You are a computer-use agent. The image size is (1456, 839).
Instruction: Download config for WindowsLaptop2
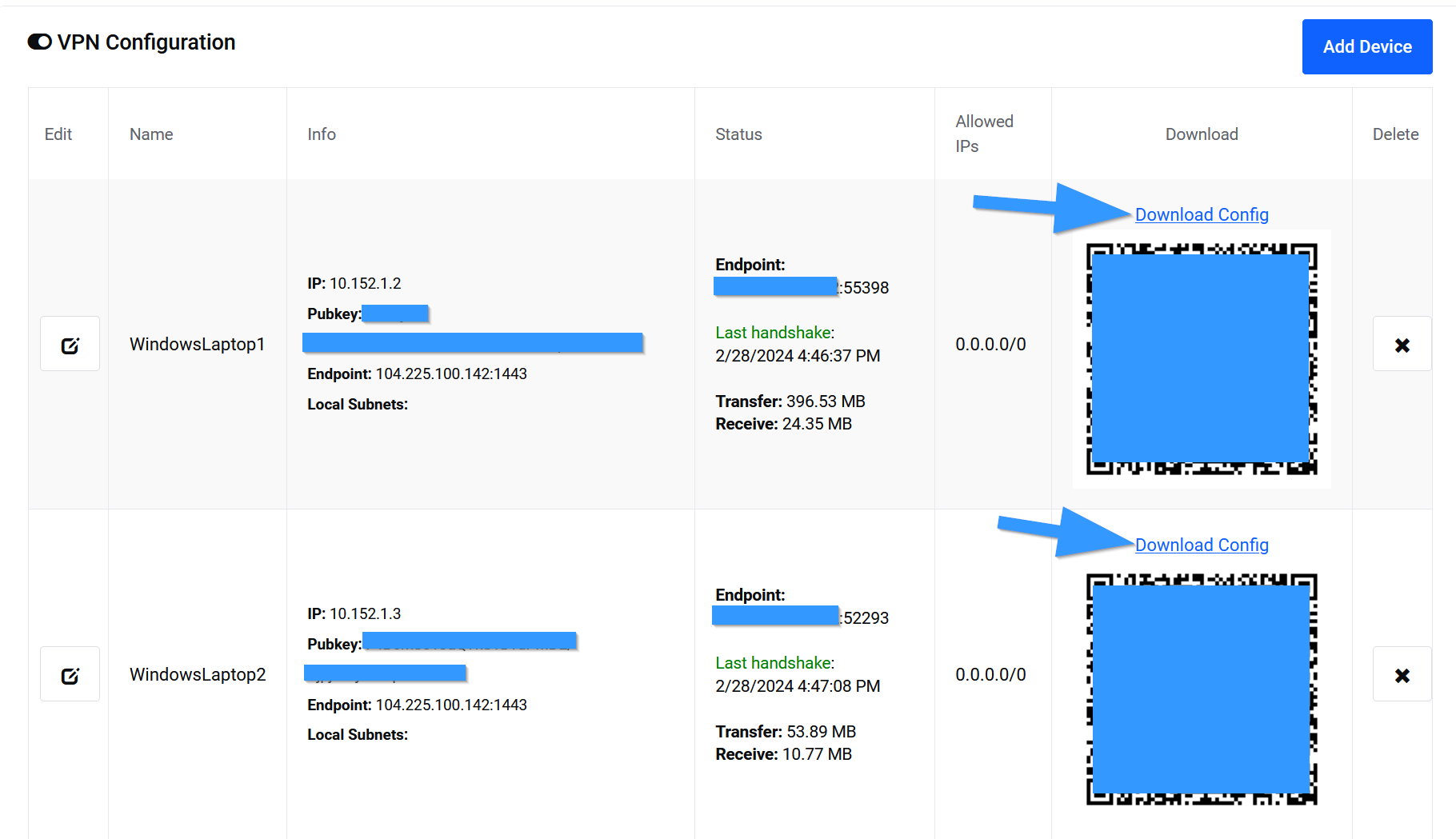(1201, 545)
